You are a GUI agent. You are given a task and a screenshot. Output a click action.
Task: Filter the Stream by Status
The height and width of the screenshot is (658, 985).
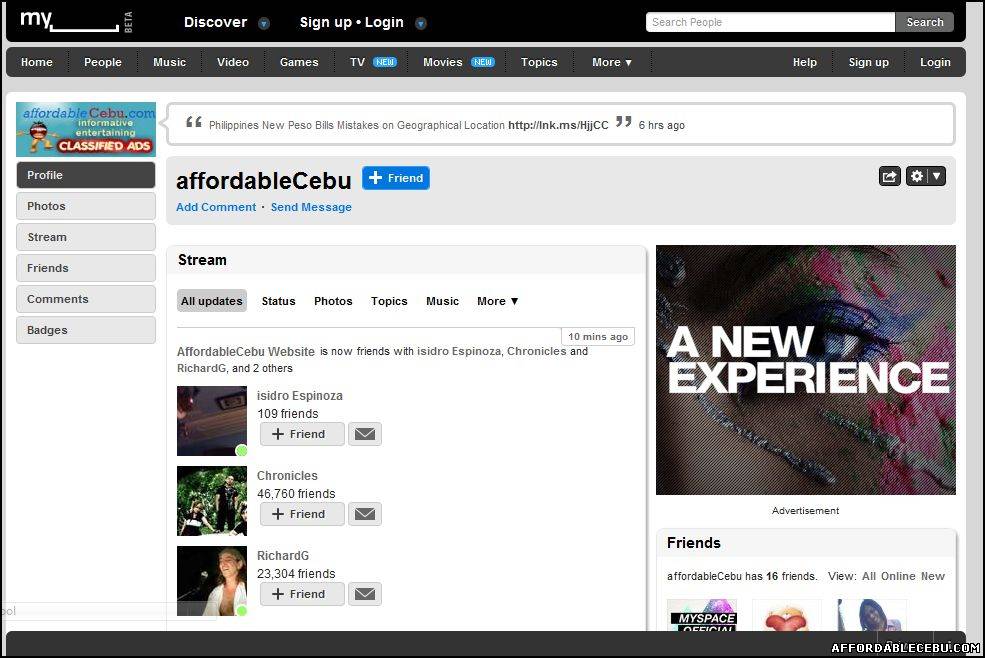[278, 301]
